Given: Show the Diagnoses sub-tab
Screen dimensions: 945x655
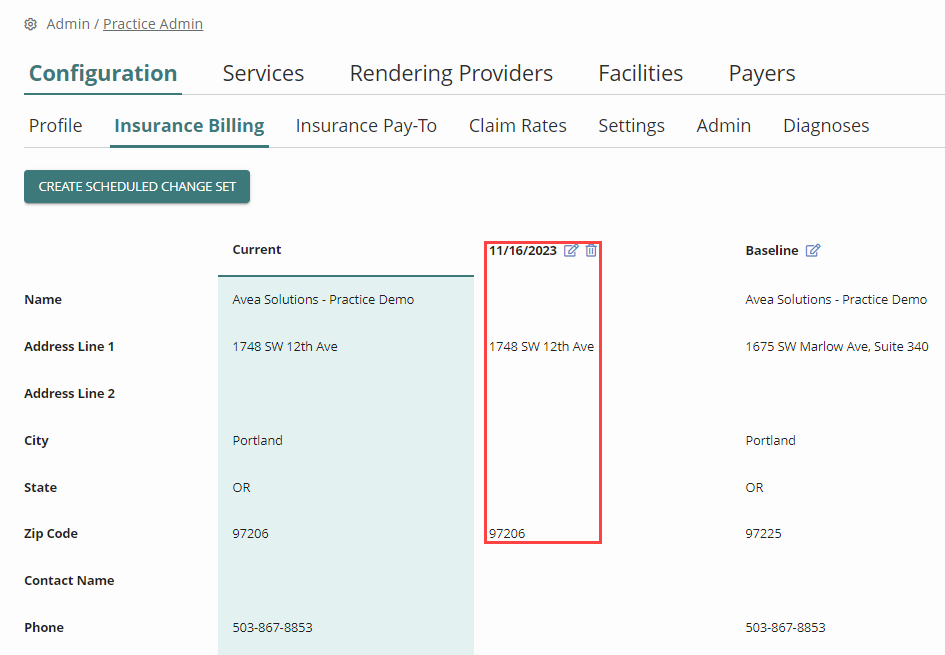Looking at the screenshot, I should 826,126.
